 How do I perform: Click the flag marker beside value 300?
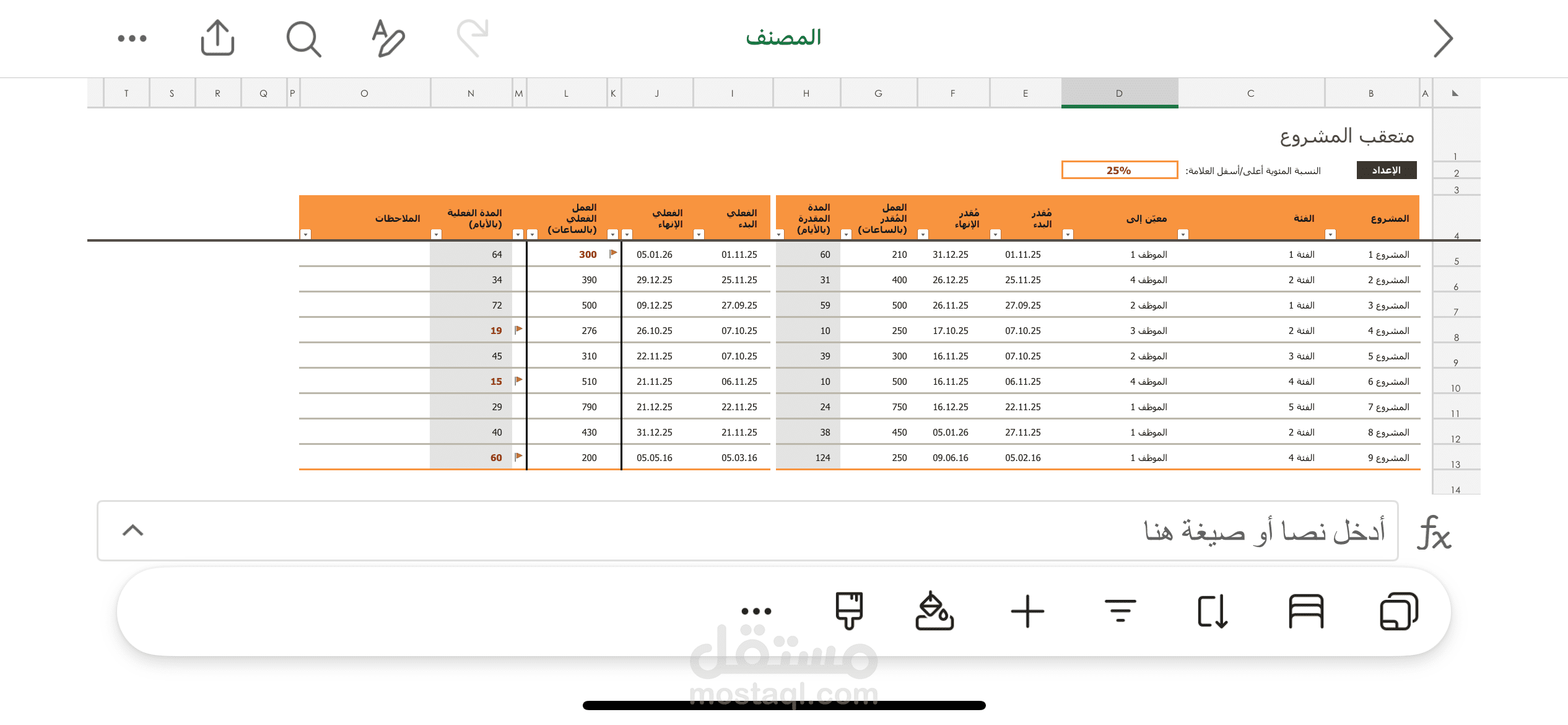click(612, 253)
